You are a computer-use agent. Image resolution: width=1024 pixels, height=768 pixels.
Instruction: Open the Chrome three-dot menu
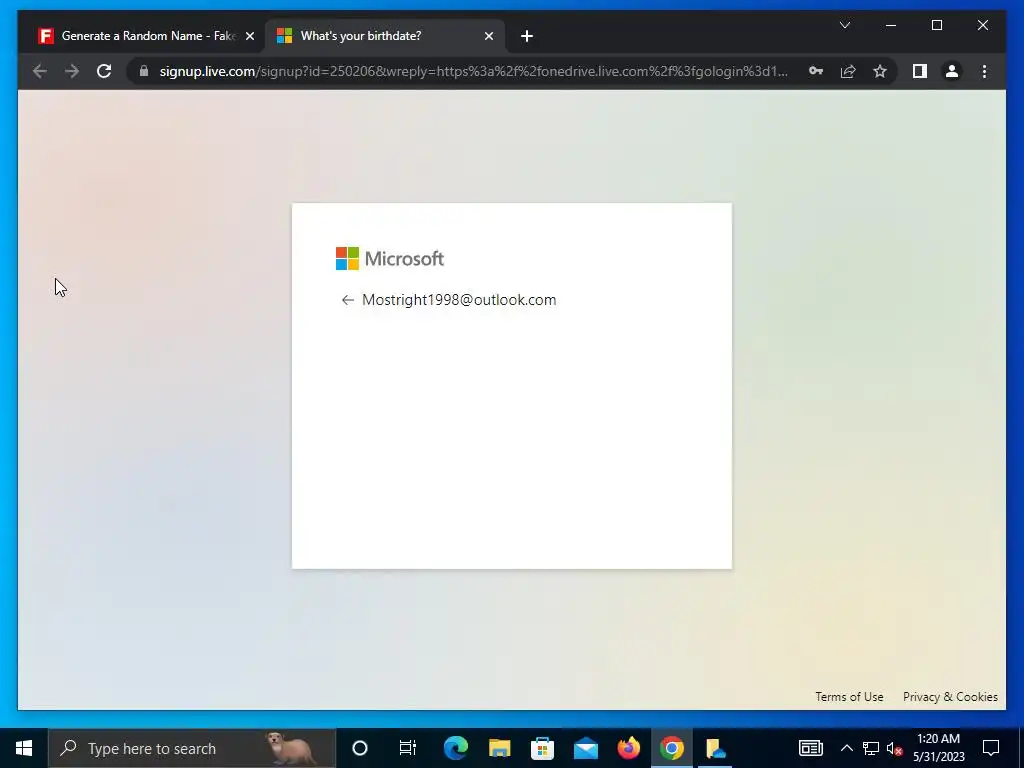tap(984, 71)
